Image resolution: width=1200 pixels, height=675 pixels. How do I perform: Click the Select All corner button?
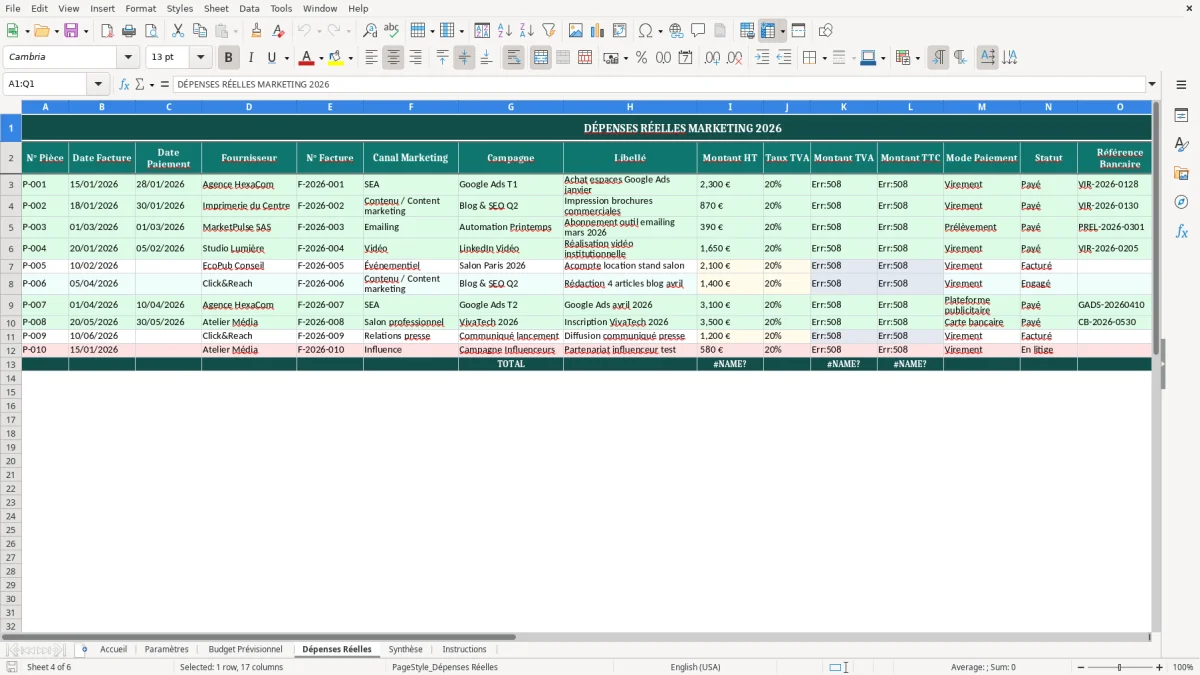(x=11, y=106)
